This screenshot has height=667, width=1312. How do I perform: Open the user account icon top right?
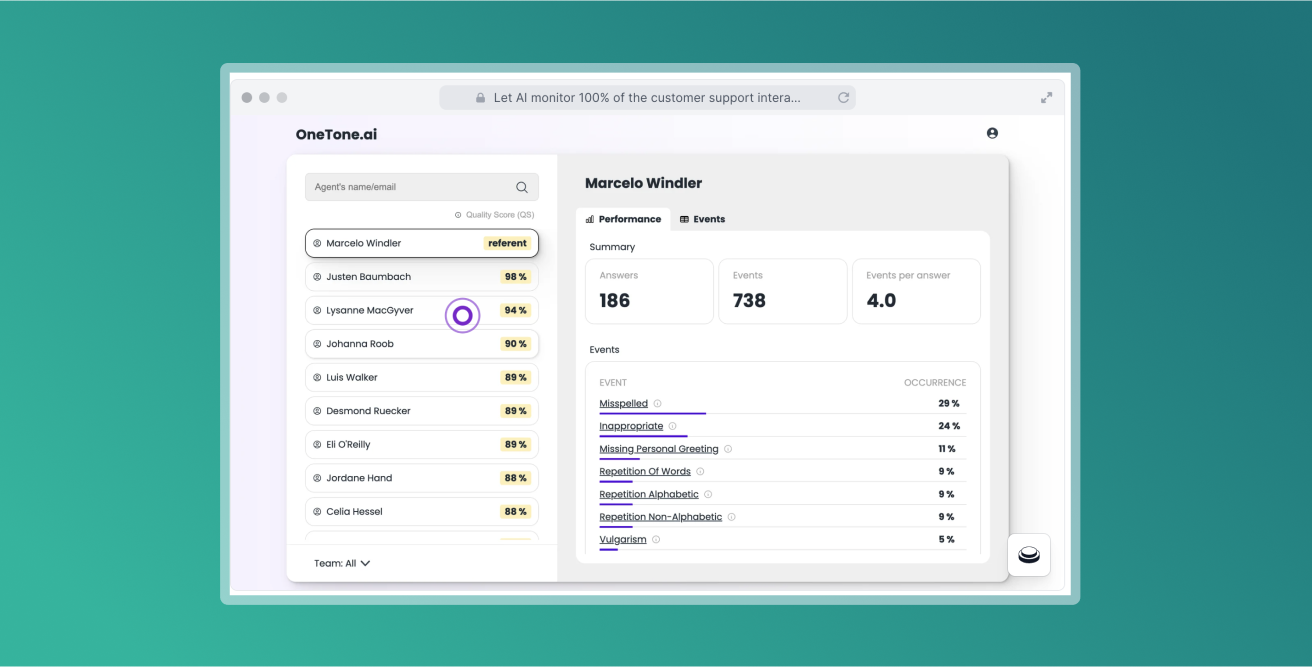[992, 132]
